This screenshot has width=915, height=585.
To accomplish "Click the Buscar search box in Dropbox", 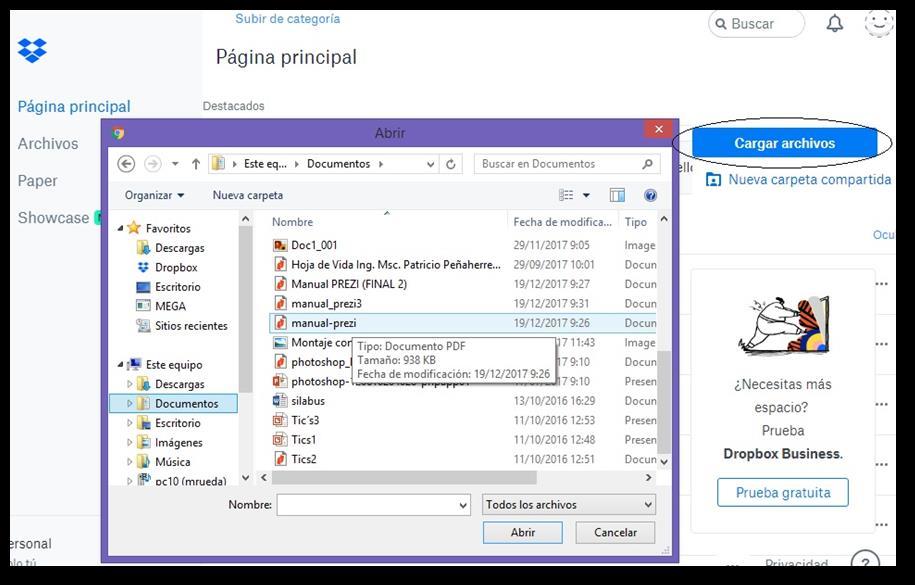I will 756,24.
